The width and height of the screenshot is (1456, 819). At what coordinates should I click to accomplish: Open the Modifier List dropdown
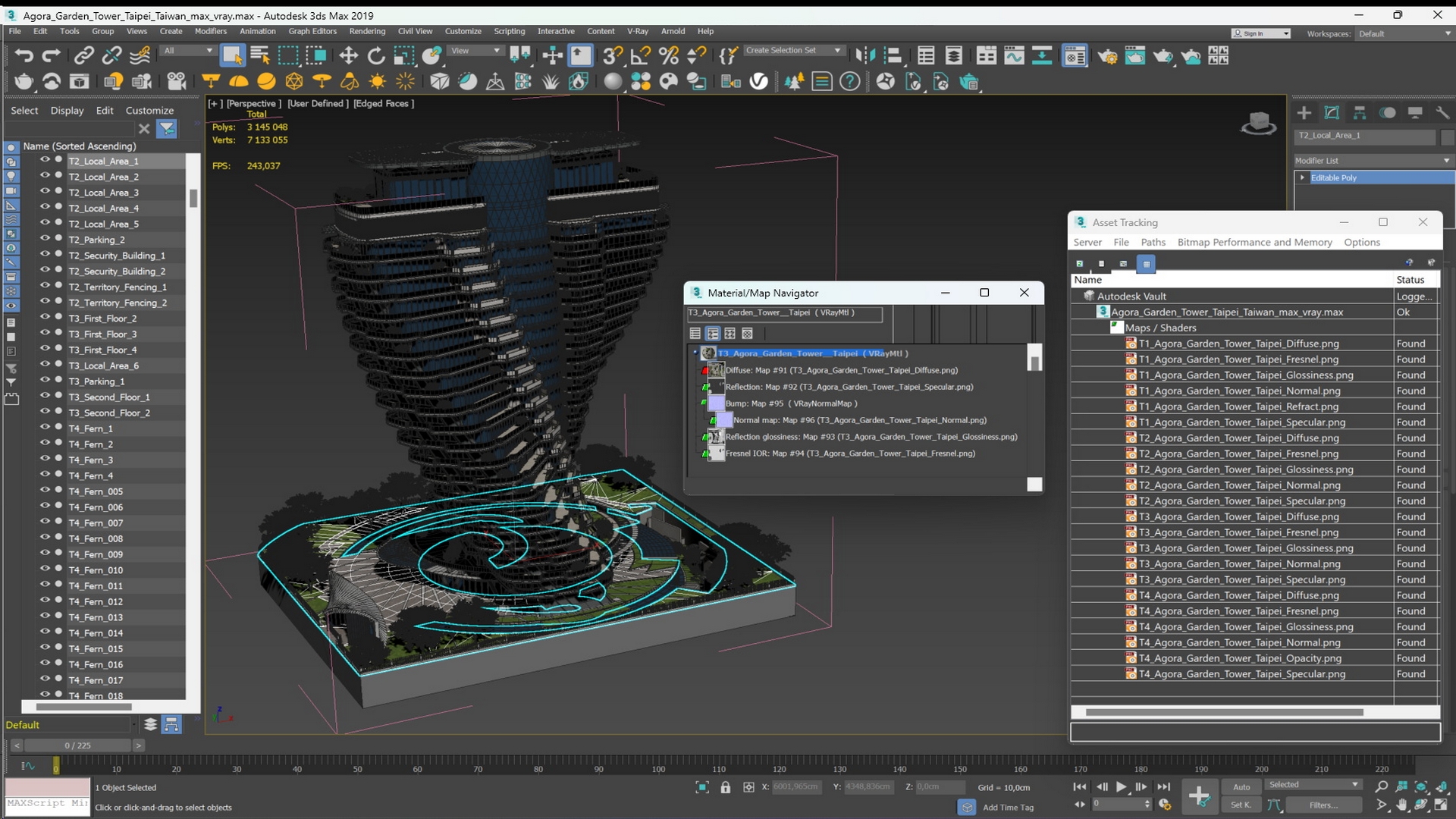(1373, 161)
